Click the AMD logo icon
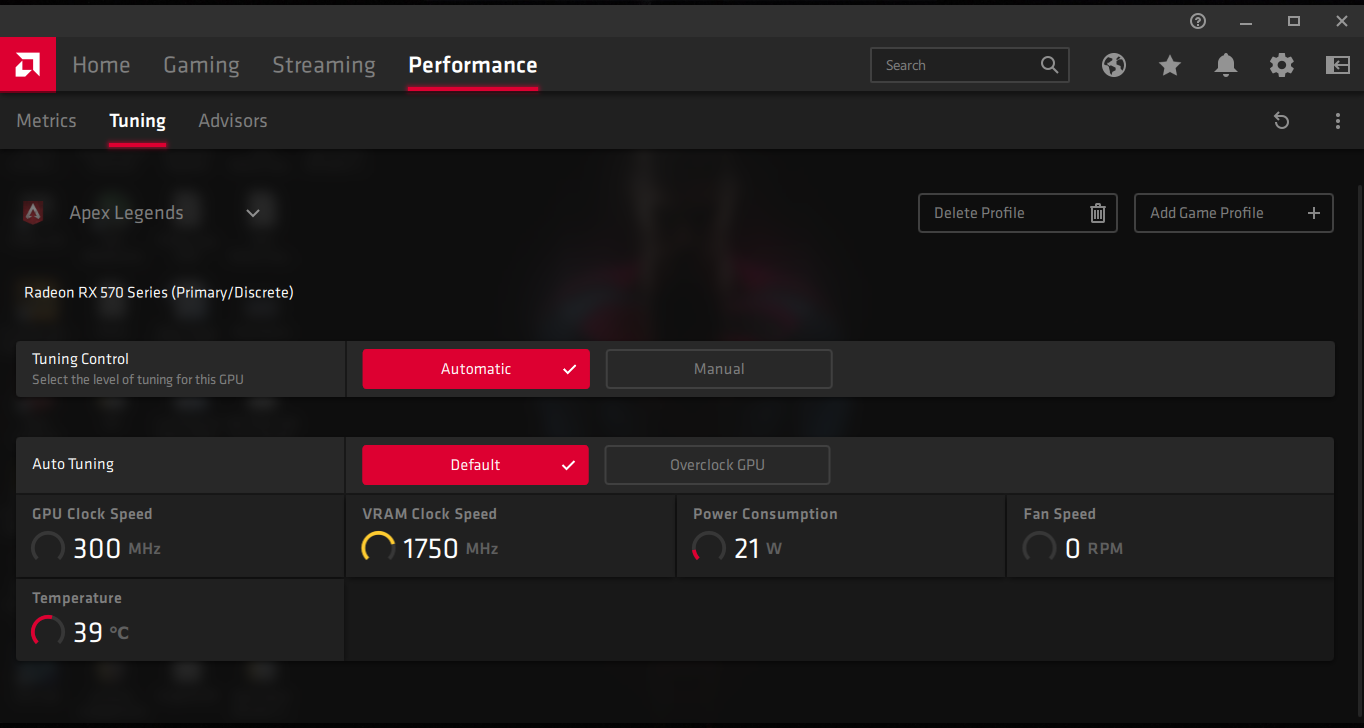Screen dimensions: 1364x728 [x=28, y=65]
